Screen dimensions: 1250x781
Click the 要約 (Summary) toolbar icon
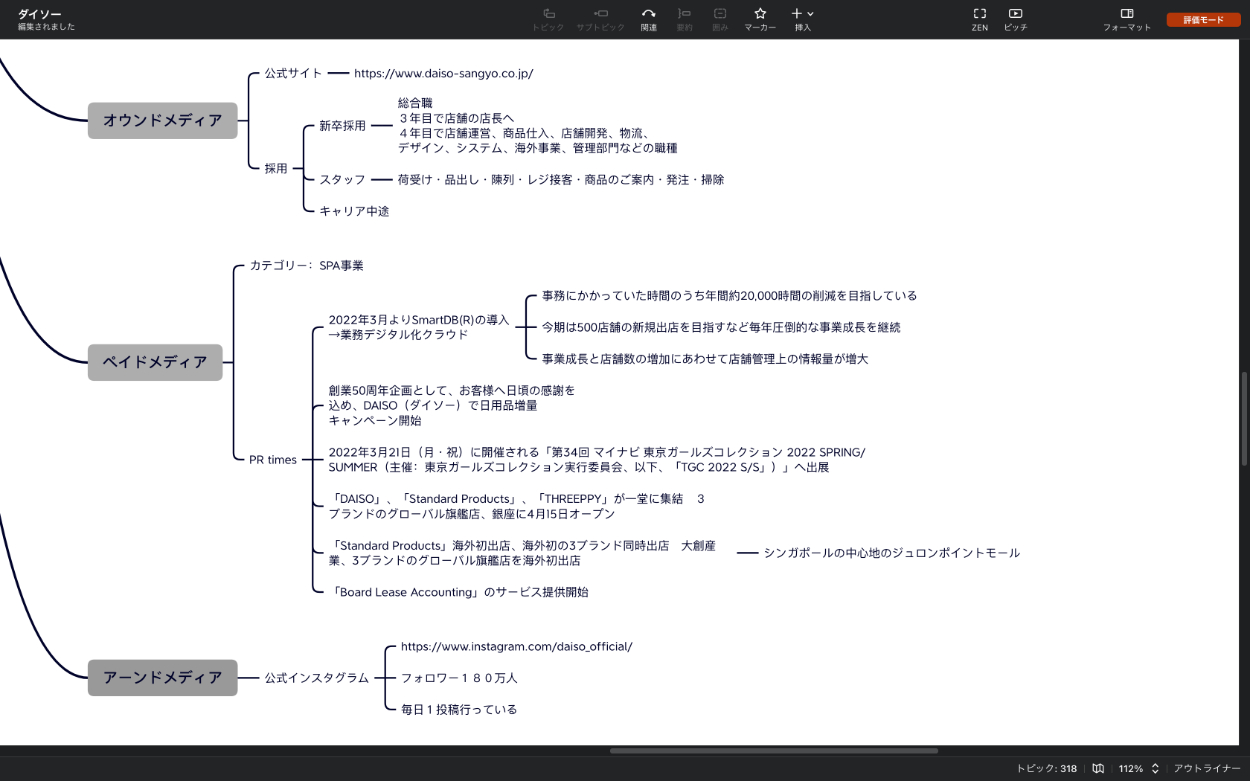pyautogui.click(x=684, y=14)
